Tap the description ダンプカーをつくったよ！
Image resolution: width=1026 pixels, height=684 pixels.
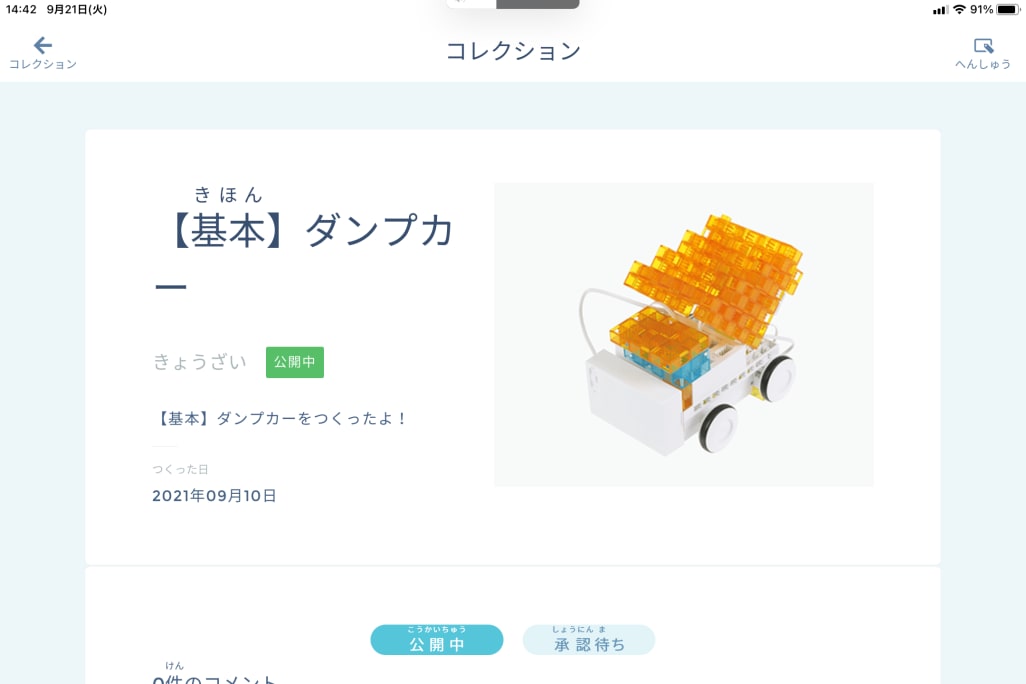pyautogui.click(x=280, y=418)
